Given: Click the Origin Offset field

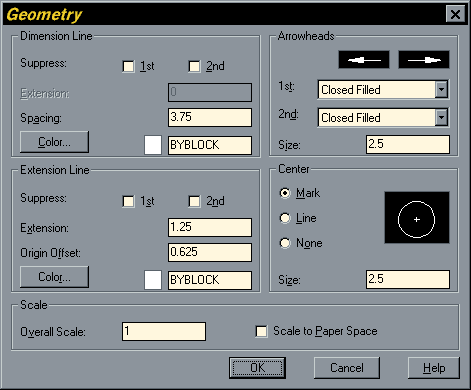Looking at the screenshot, I should (210, 252).
